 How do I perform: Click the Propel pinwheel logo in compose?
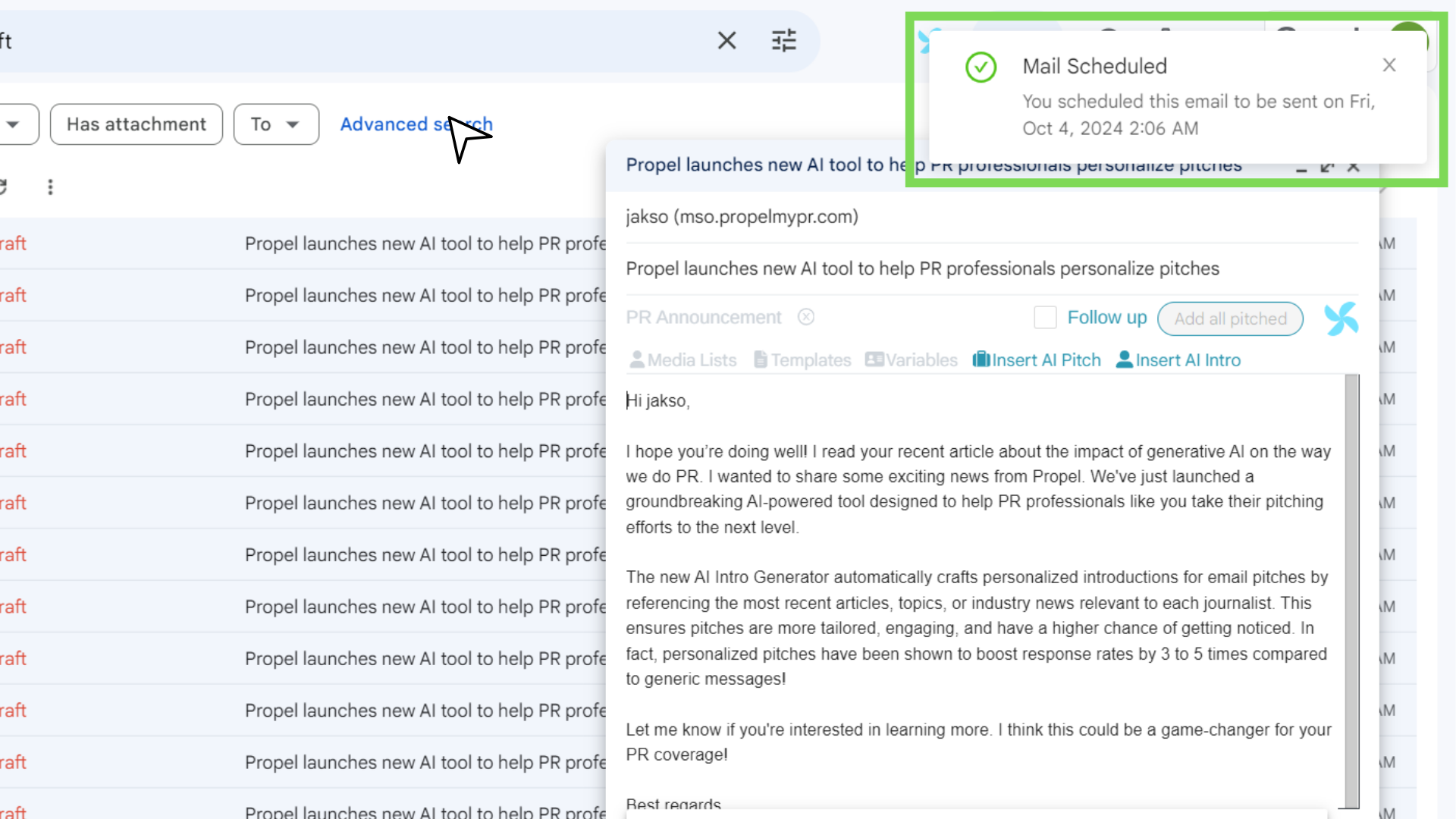[x=1341, y=318]
